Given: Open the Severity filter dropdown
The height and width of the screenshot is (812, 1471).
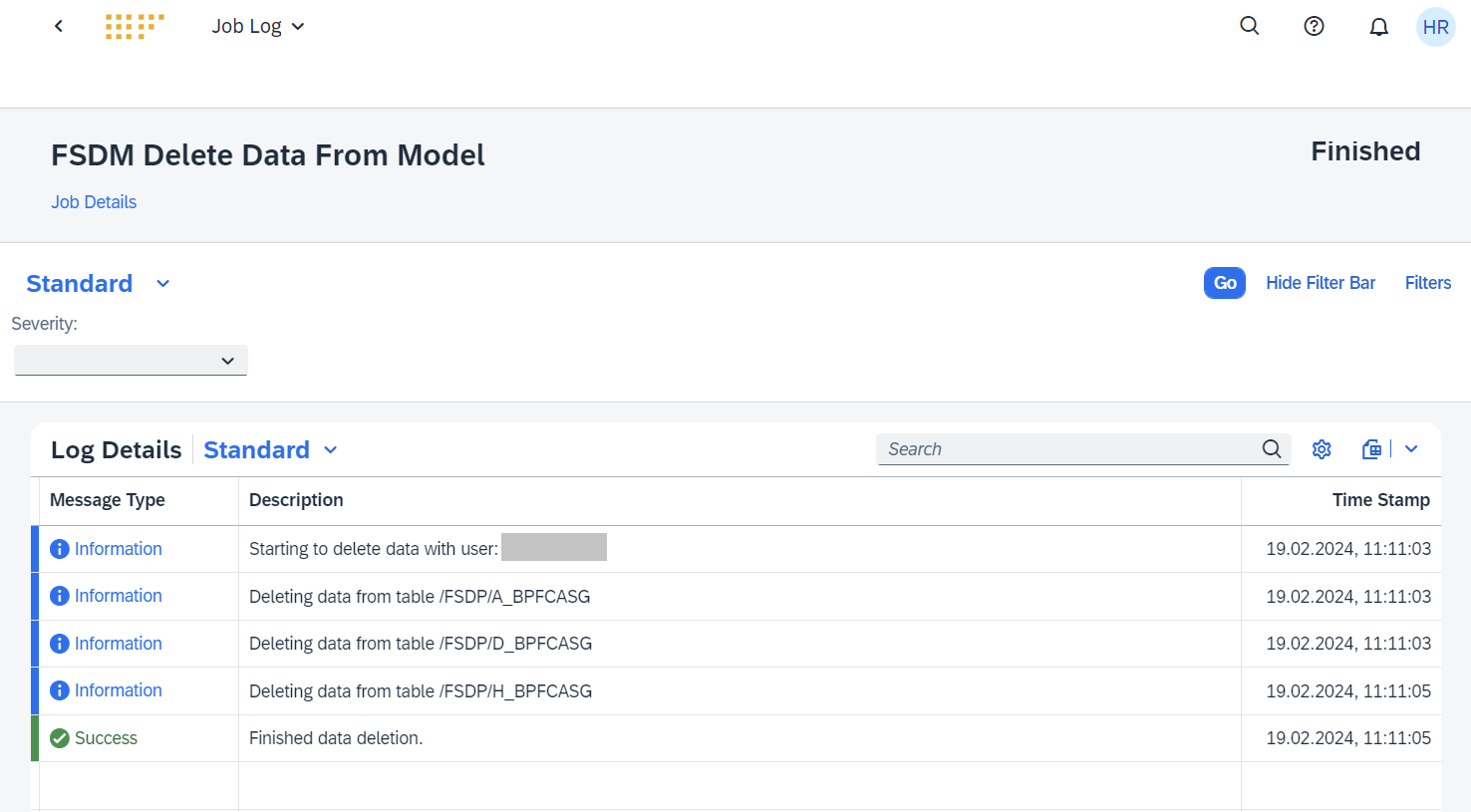Looking at the screenshot, I should click(x=131, y=361).
